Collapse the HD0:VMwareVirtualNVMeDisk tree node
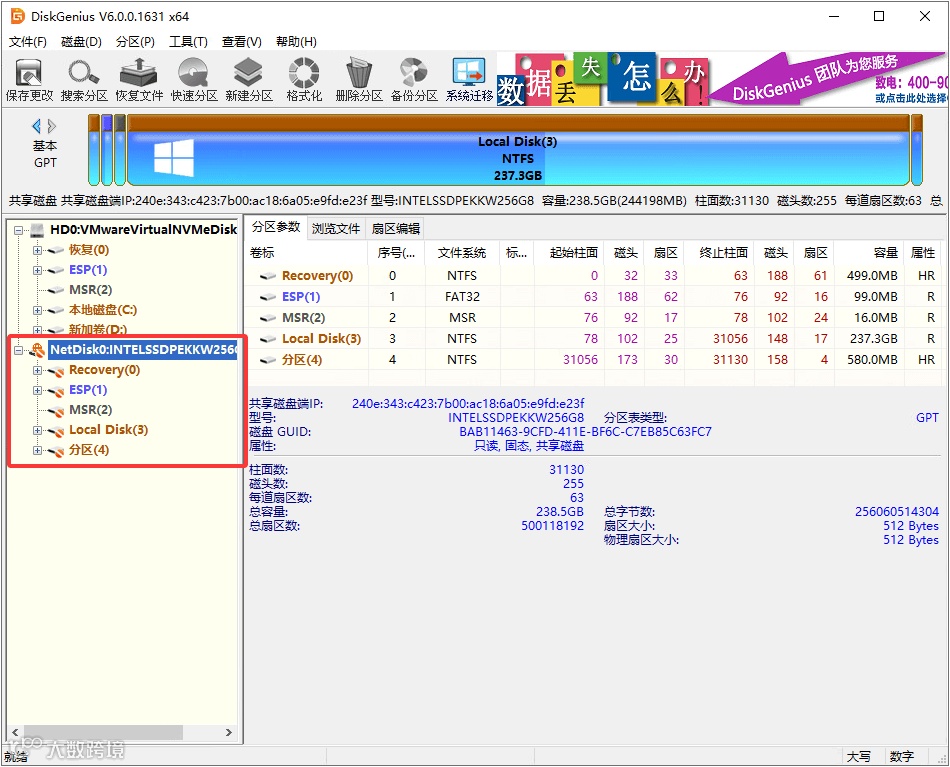 click(x=18, y=230)
